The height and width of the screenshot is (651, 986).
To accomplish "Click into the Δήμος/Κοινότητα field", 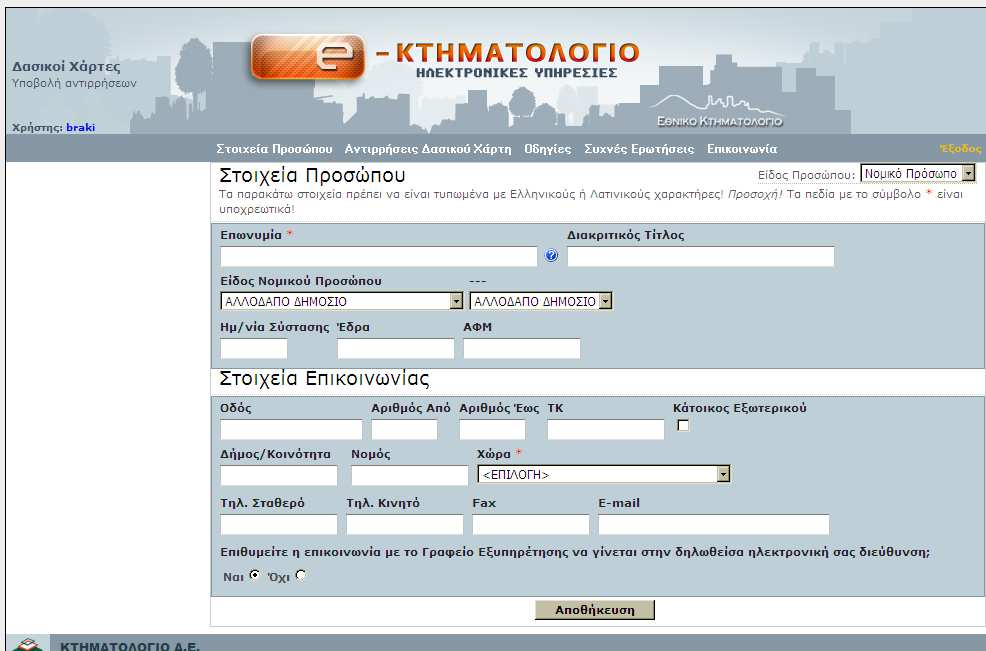I will point(279,476).
